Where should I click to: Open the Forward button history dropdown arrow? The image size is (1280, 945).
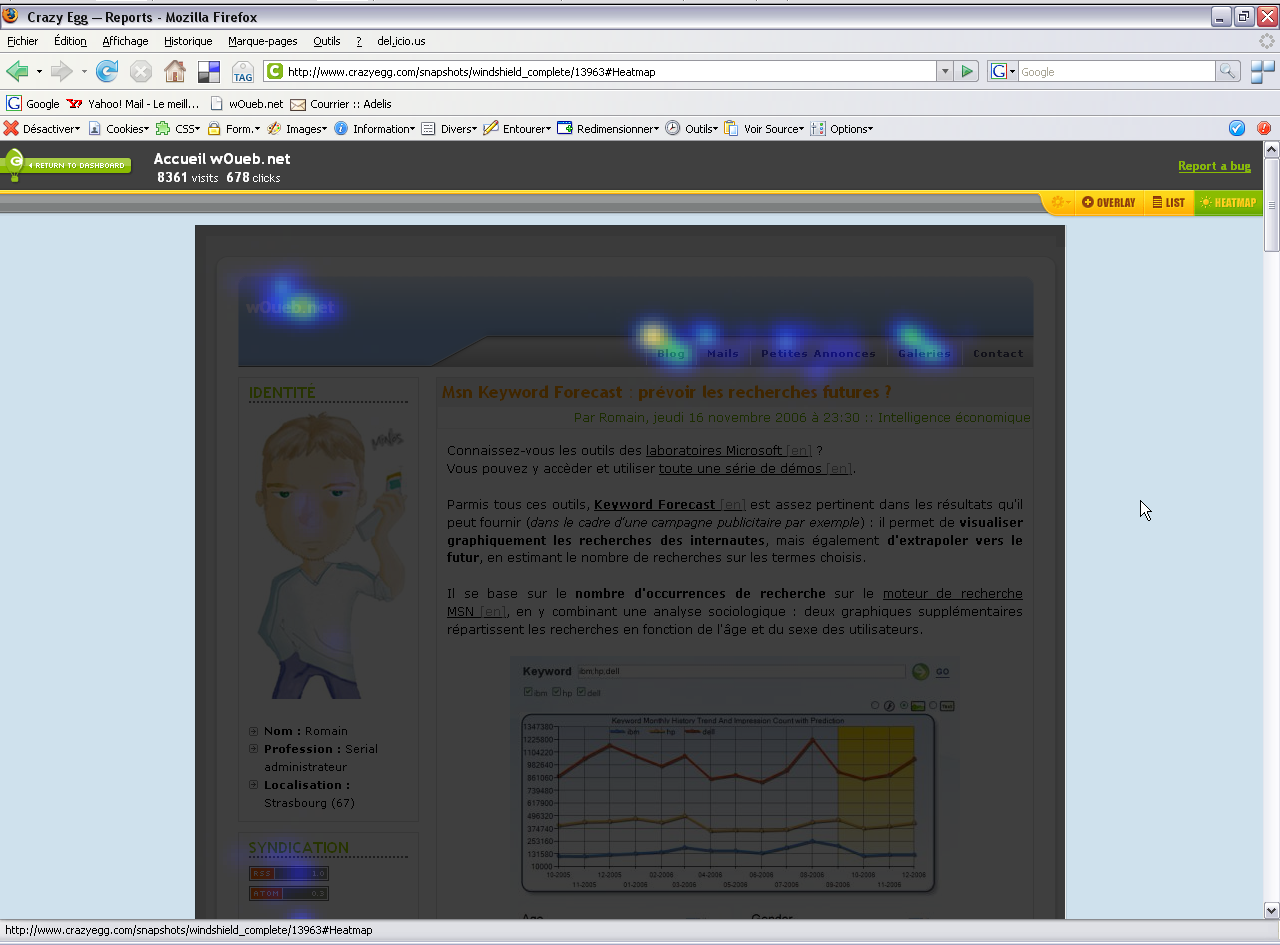tap(84, 72)
